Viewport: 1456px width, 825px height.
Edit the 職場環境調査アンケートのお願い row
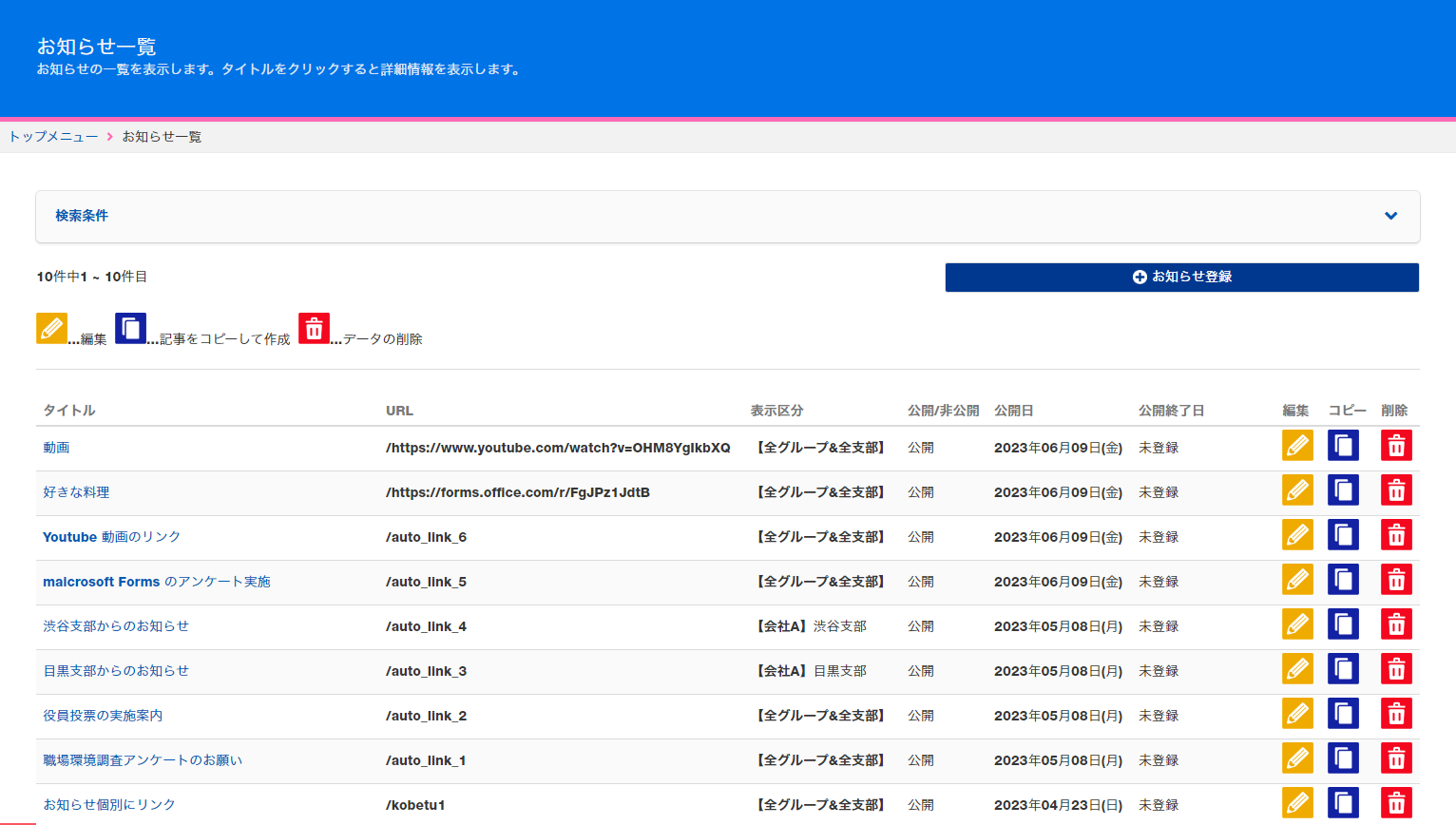[1297, 758]
